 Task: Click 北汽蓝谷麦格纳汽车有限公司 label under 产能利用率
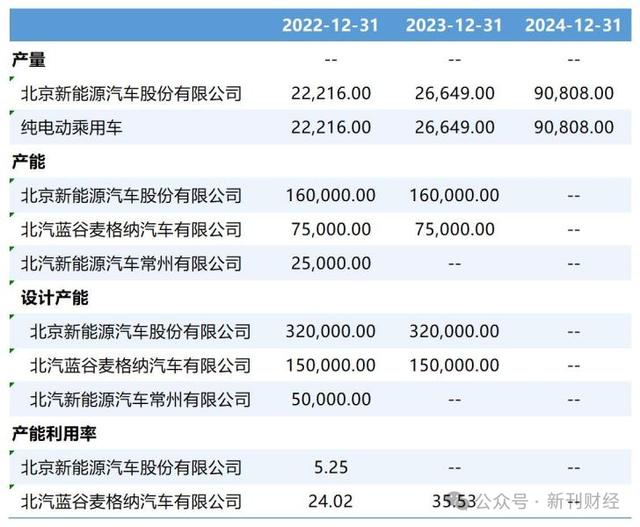[131, 501]
